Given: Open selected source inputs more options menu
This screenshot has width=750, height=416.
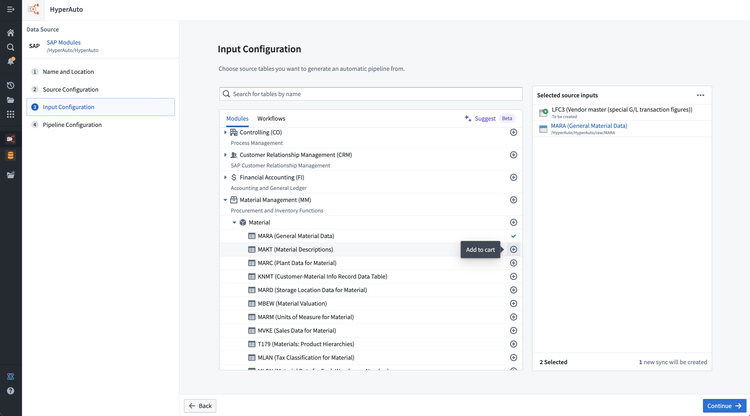Looking at the screenshot, I should pyautogui.click(x=700, y=95).
